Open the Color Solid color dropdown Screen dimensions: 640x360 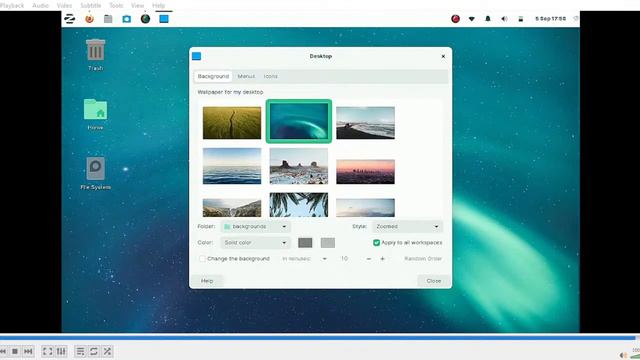coord(256,243)
